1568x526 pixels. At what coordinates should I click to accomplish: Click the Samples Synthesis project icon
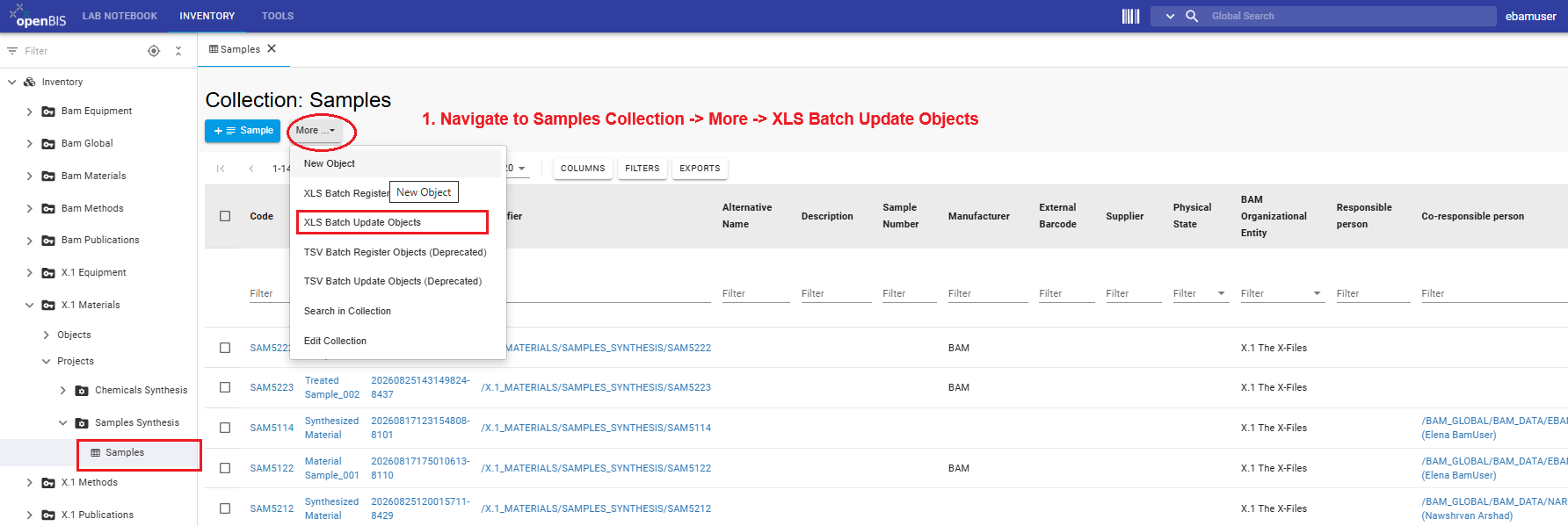(82, 423)
